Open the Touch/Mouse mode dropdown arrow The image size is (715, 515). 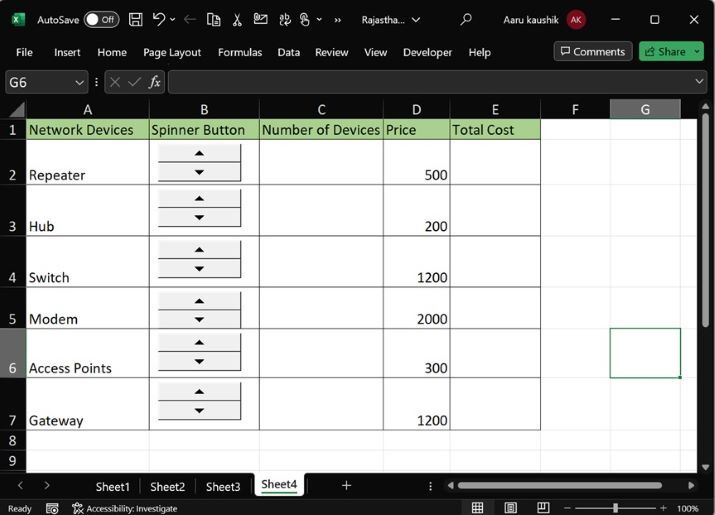[x=319, y=20]
